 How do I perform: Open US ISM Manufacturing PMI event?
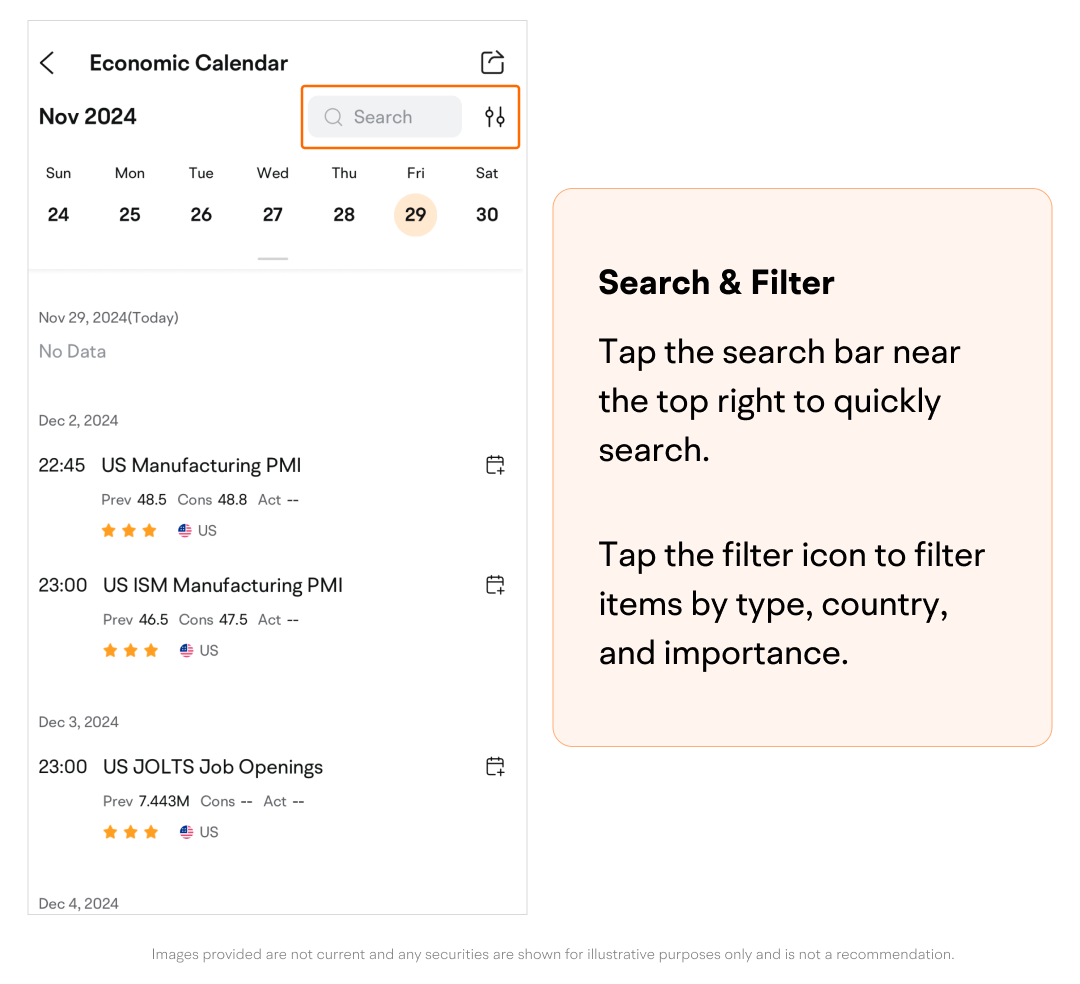[x=223, y=585]
